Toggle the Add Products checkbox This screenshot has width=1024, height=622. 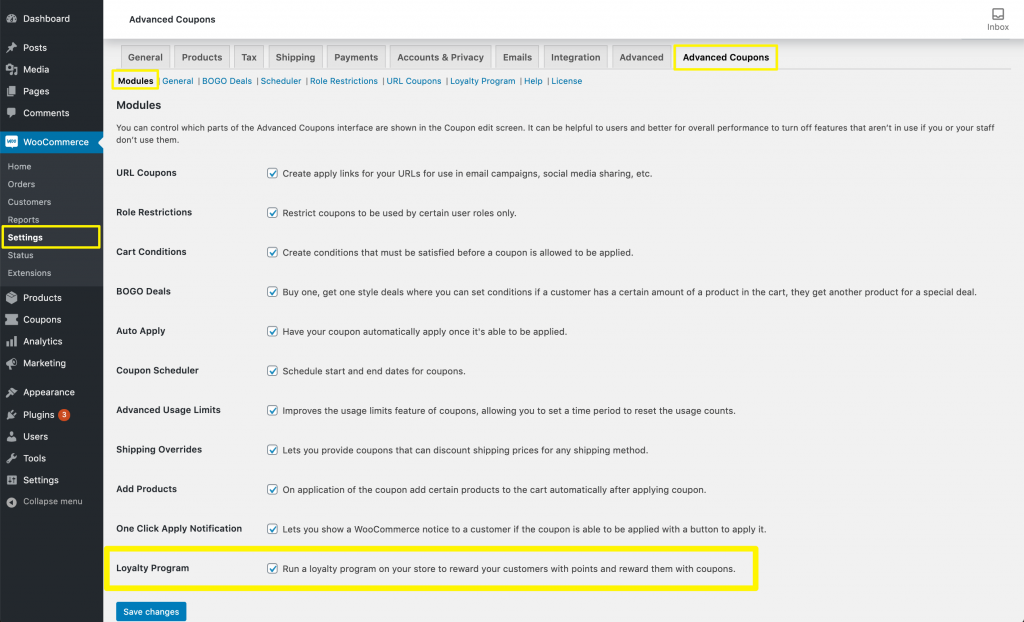(272, 489)
